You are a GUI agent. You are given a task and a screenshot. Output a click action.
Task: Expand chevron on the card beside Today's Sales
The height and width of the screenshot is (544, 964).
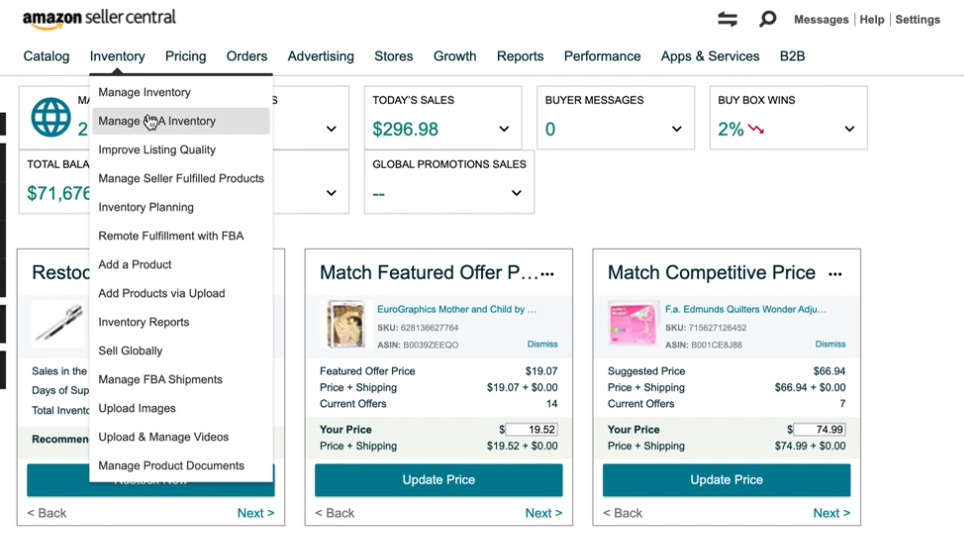[x=331, y=129]
